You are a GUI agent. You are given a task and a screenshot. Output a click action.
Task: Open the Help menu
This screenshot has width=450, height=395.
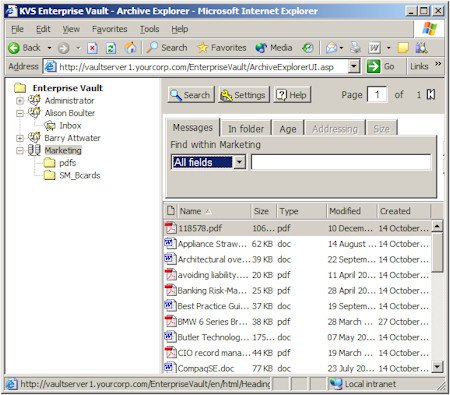pyautogui.click(x=180, y=29)
